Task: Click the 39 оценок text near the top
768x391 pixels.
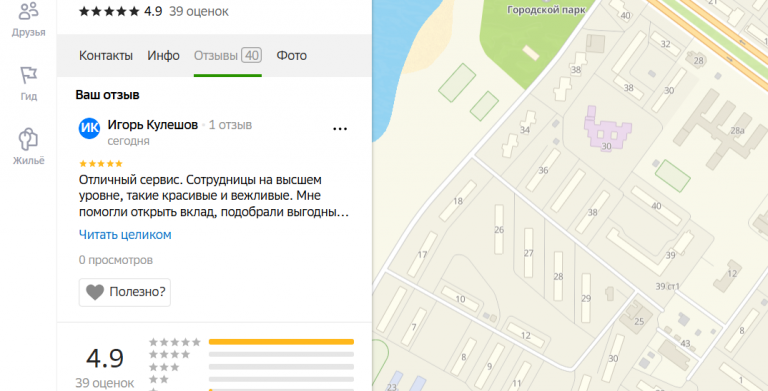Action: tap(199, 11)
